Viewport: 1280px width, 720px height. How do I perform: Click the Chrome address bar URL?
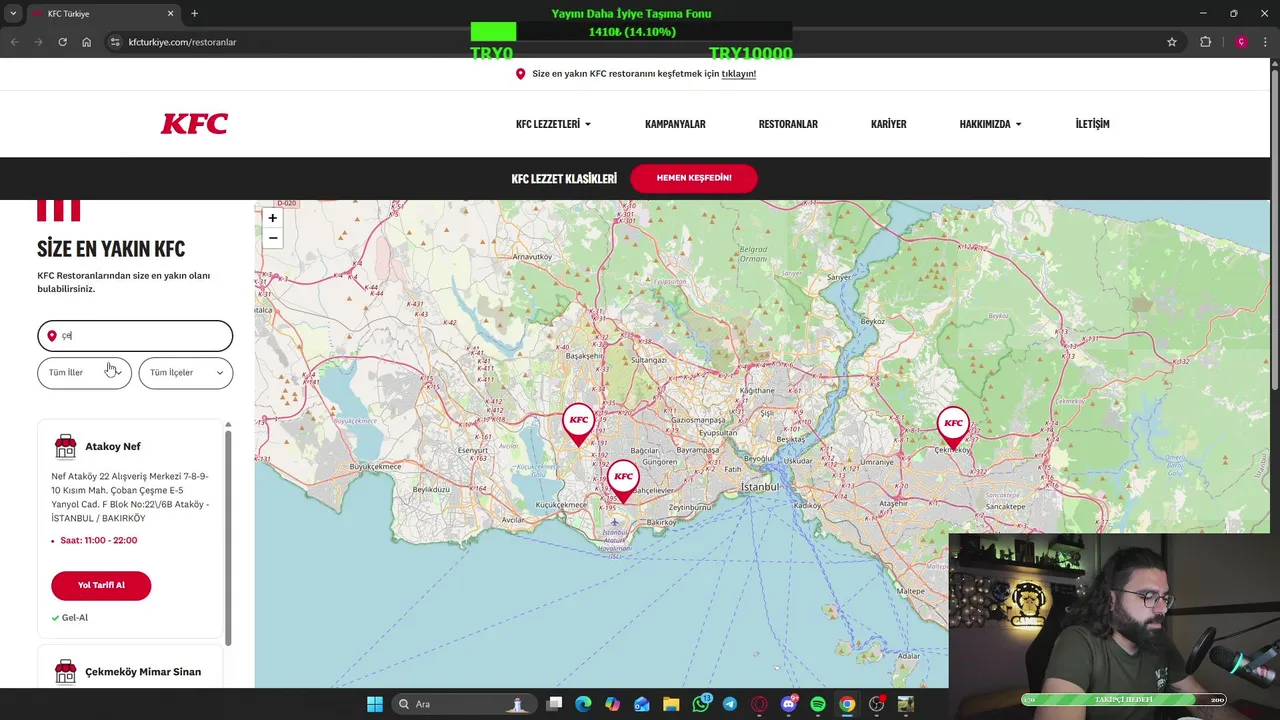point(182,42)
